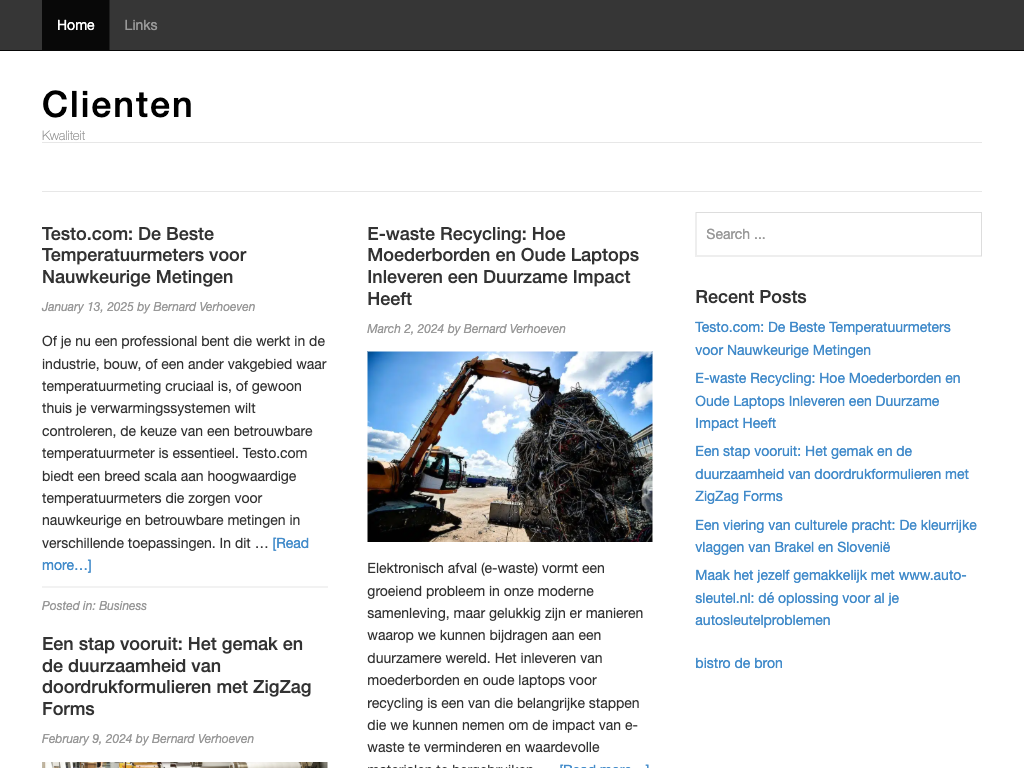The height and width of the screenshot is (768, 1024).
Task: Open recent post about vlaggen van Brakel
Action: (x=835, y=536)
